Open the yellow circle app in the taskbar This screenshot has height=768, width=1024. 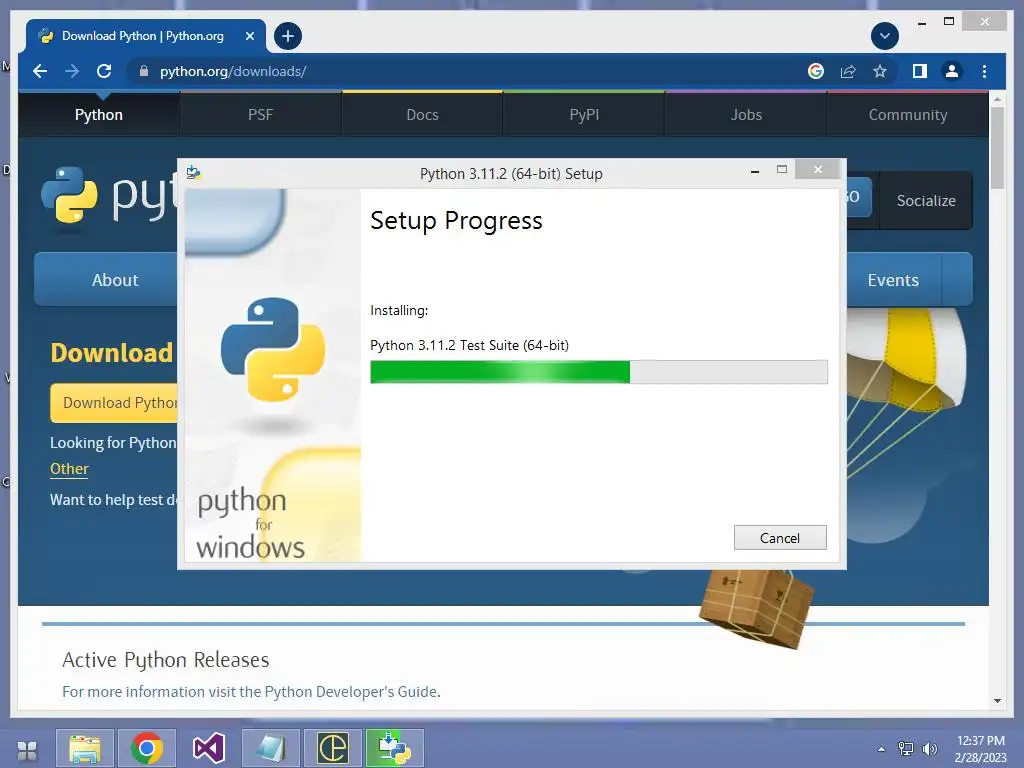(332, 748)
